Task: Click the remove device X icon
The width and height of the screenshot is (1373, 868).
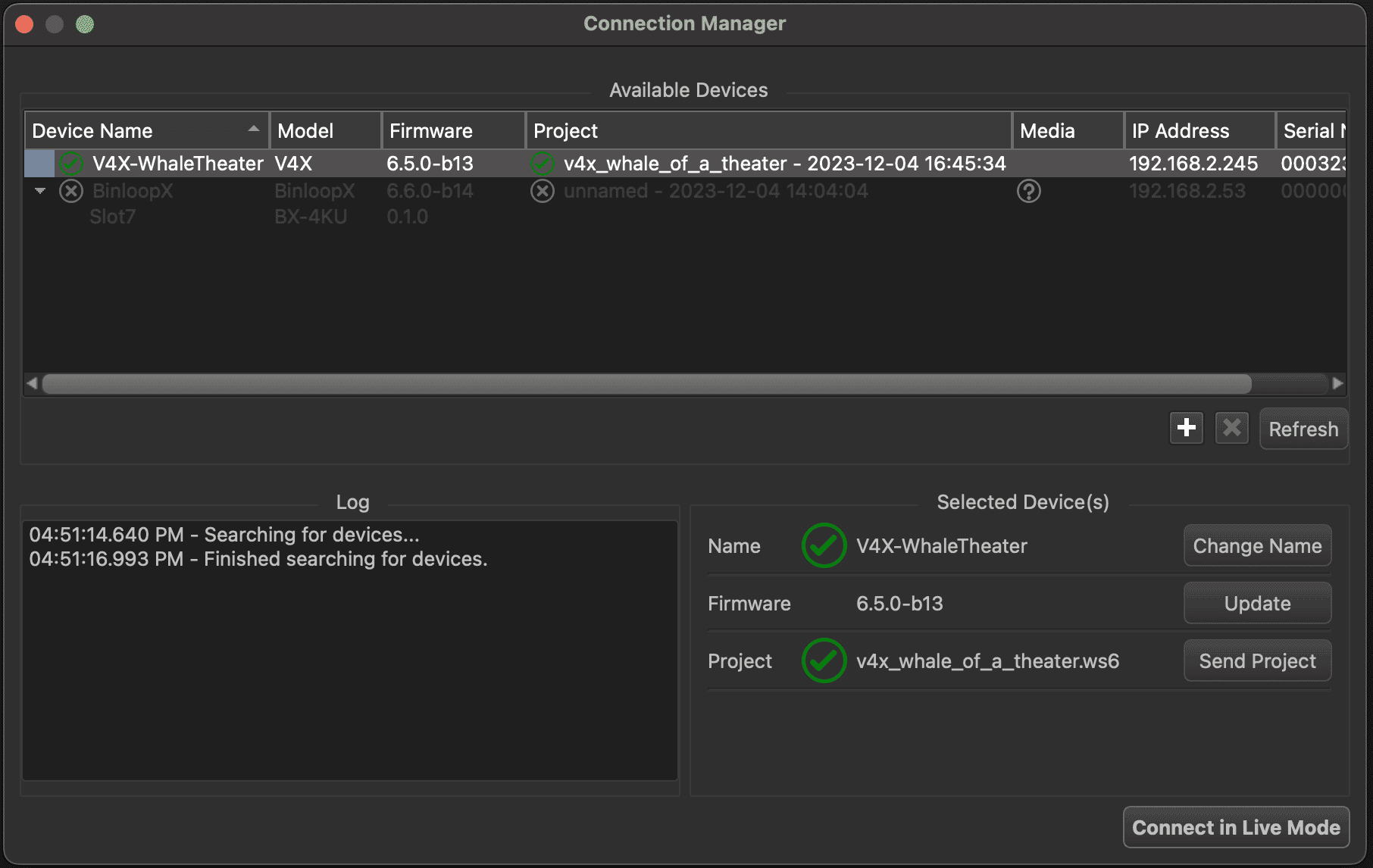Action: 1231,428
